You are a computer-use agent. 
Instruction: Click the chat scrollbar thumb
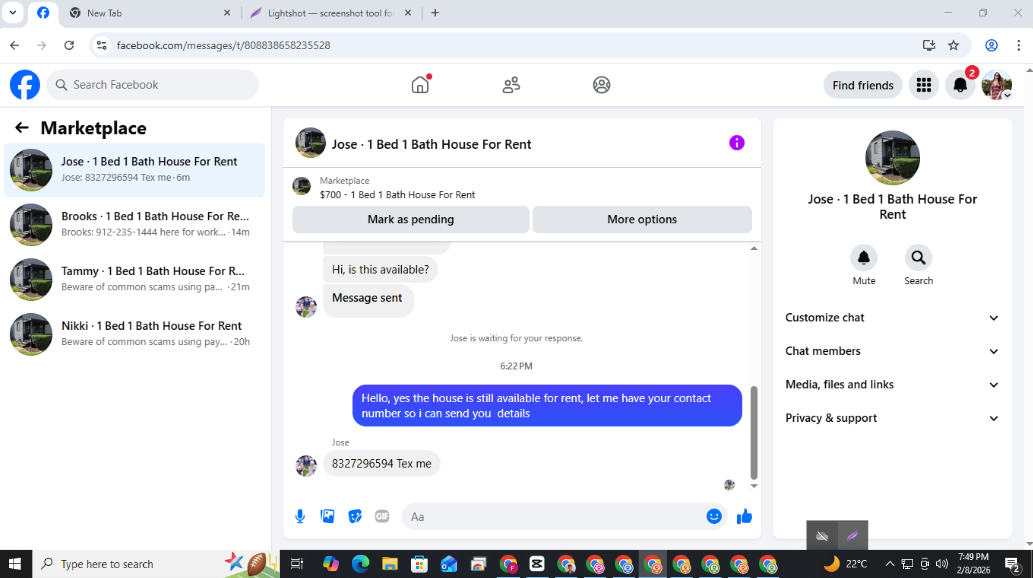754,433
